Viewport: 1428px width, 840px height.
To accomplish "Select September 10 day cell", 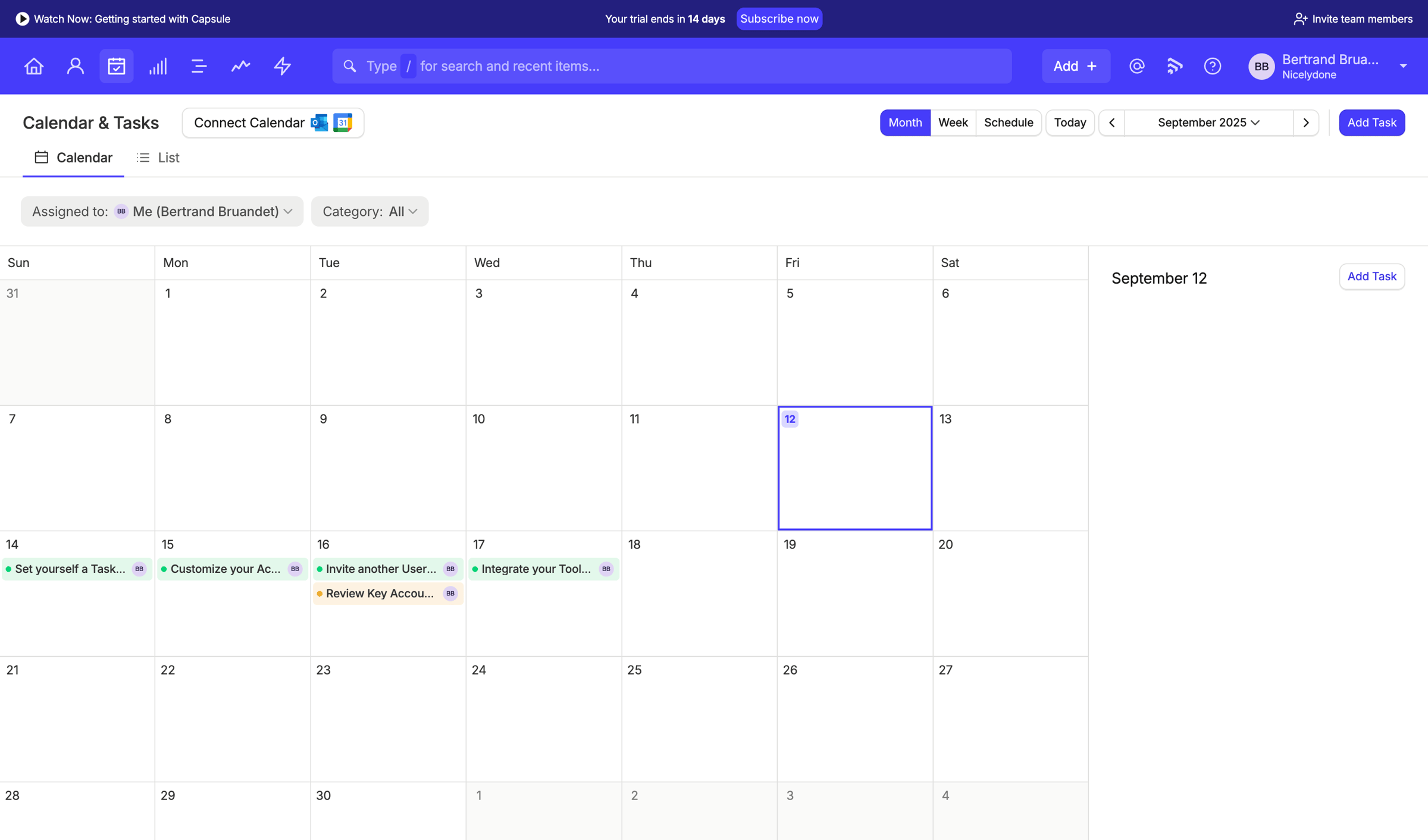I will 544,468.
